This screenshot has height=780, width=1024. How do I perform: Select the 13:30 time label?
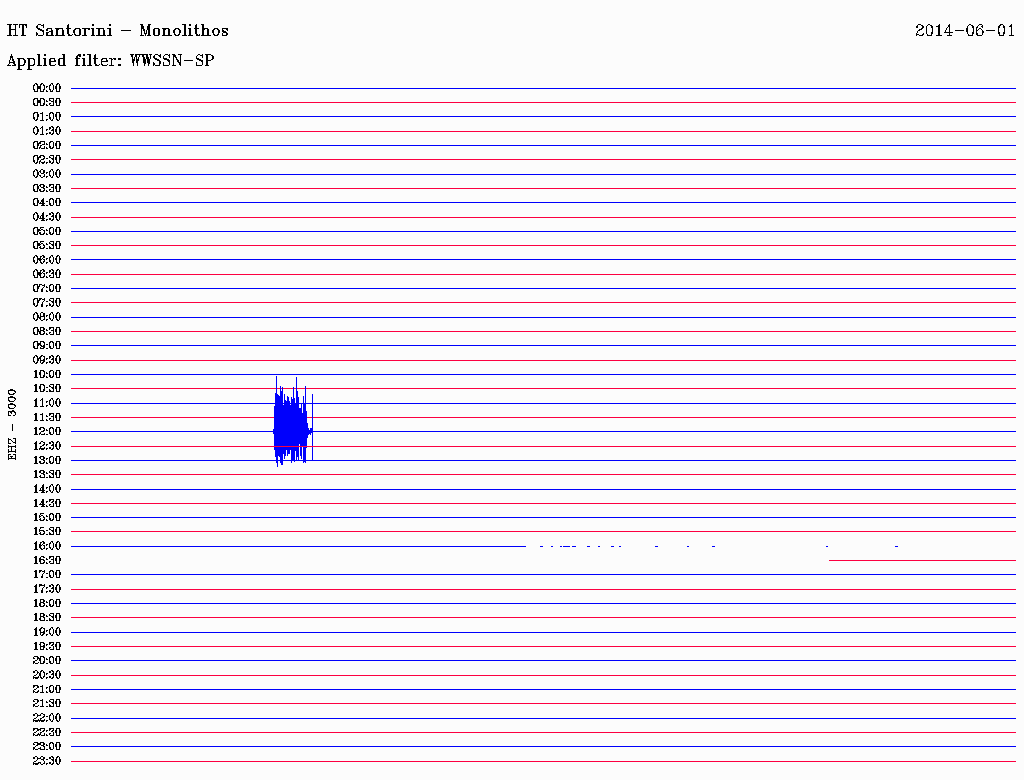point(47,475)
